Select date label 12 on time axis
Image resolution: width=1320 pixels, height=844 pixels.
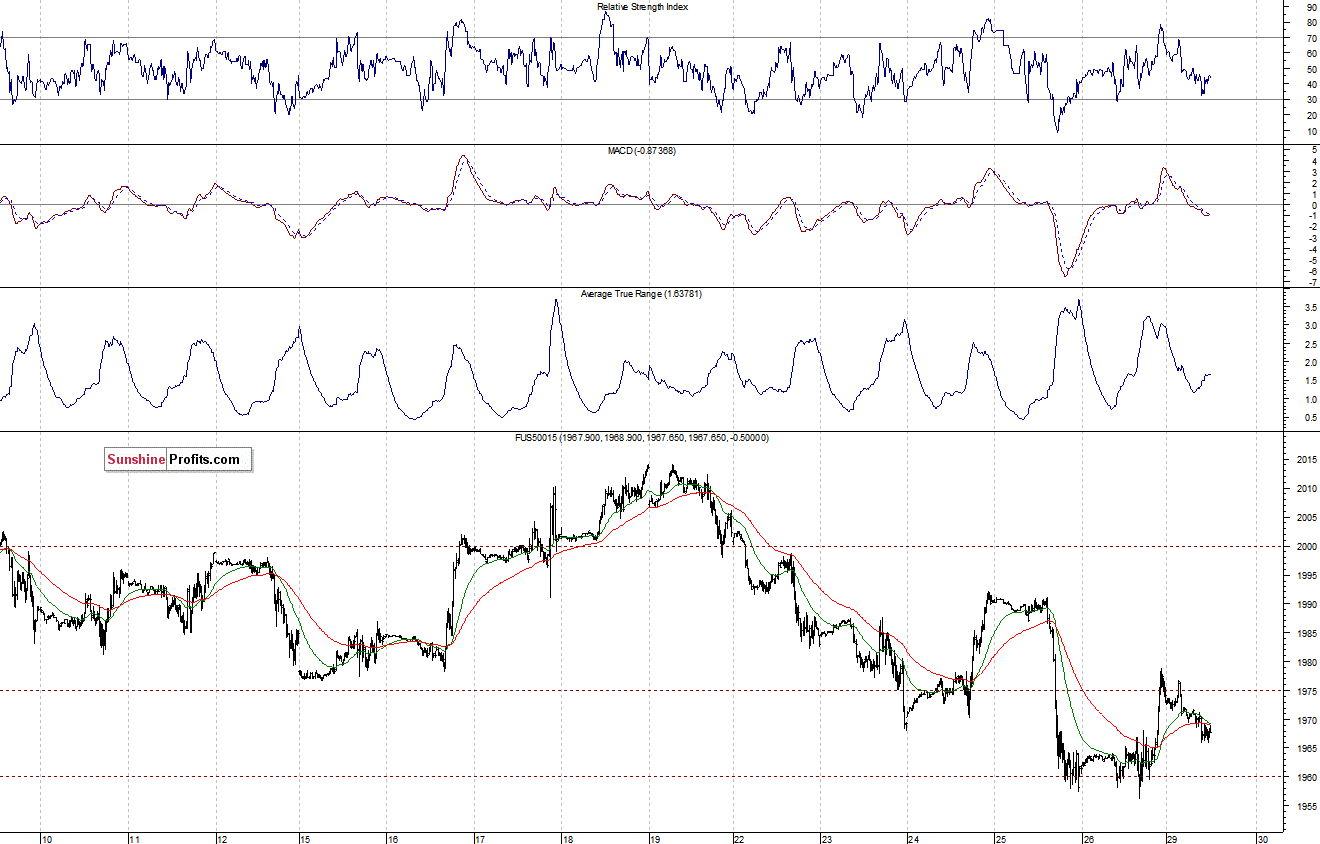(222, 839)
